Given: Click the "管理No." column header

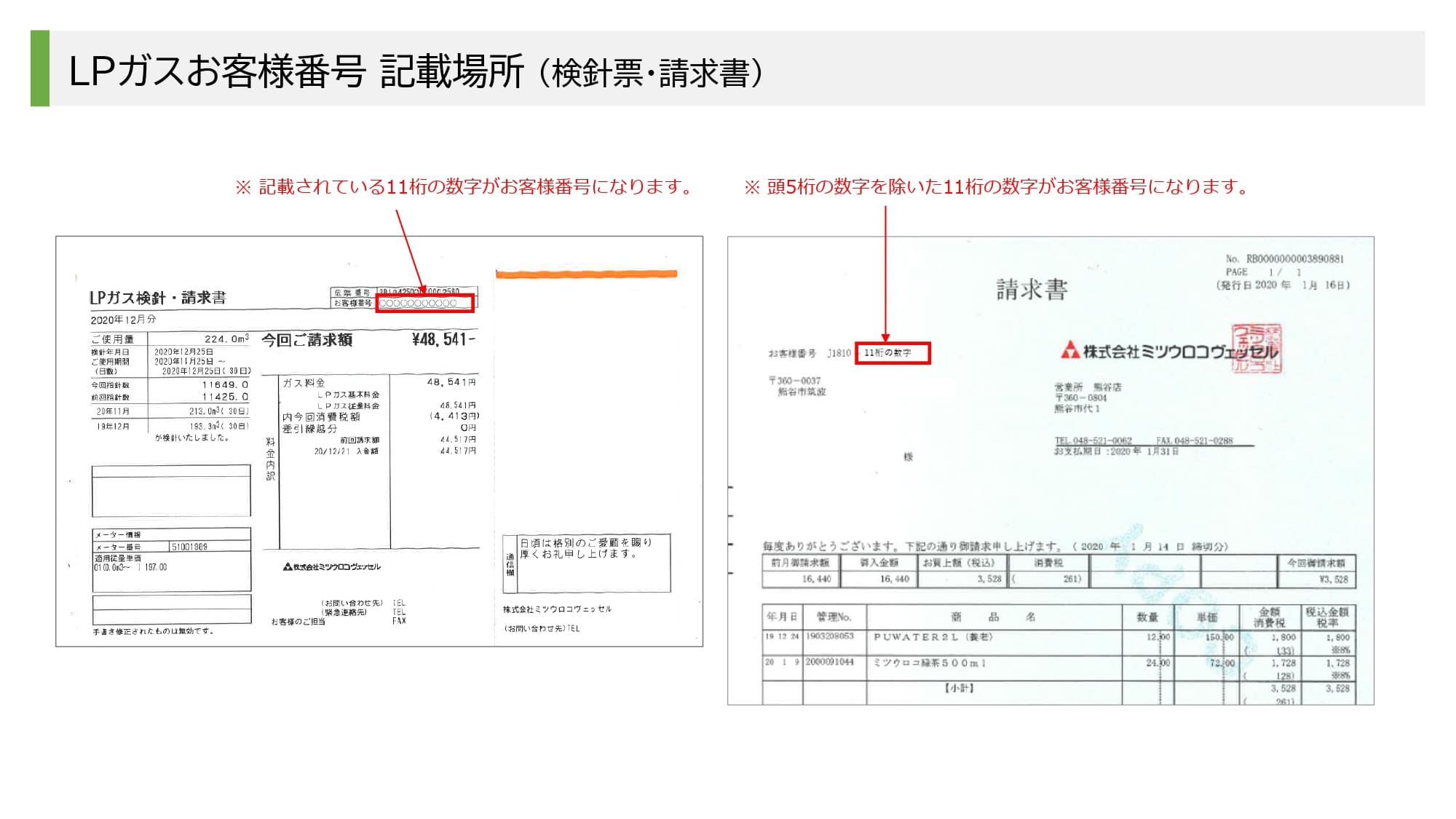Looking at the screenshot, I should (834, 617).
